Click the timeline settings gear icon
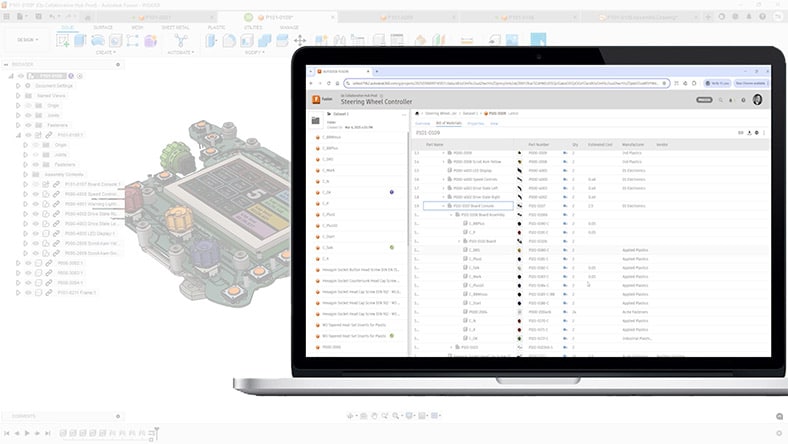 pyautogui.click(x=778, y=433)
